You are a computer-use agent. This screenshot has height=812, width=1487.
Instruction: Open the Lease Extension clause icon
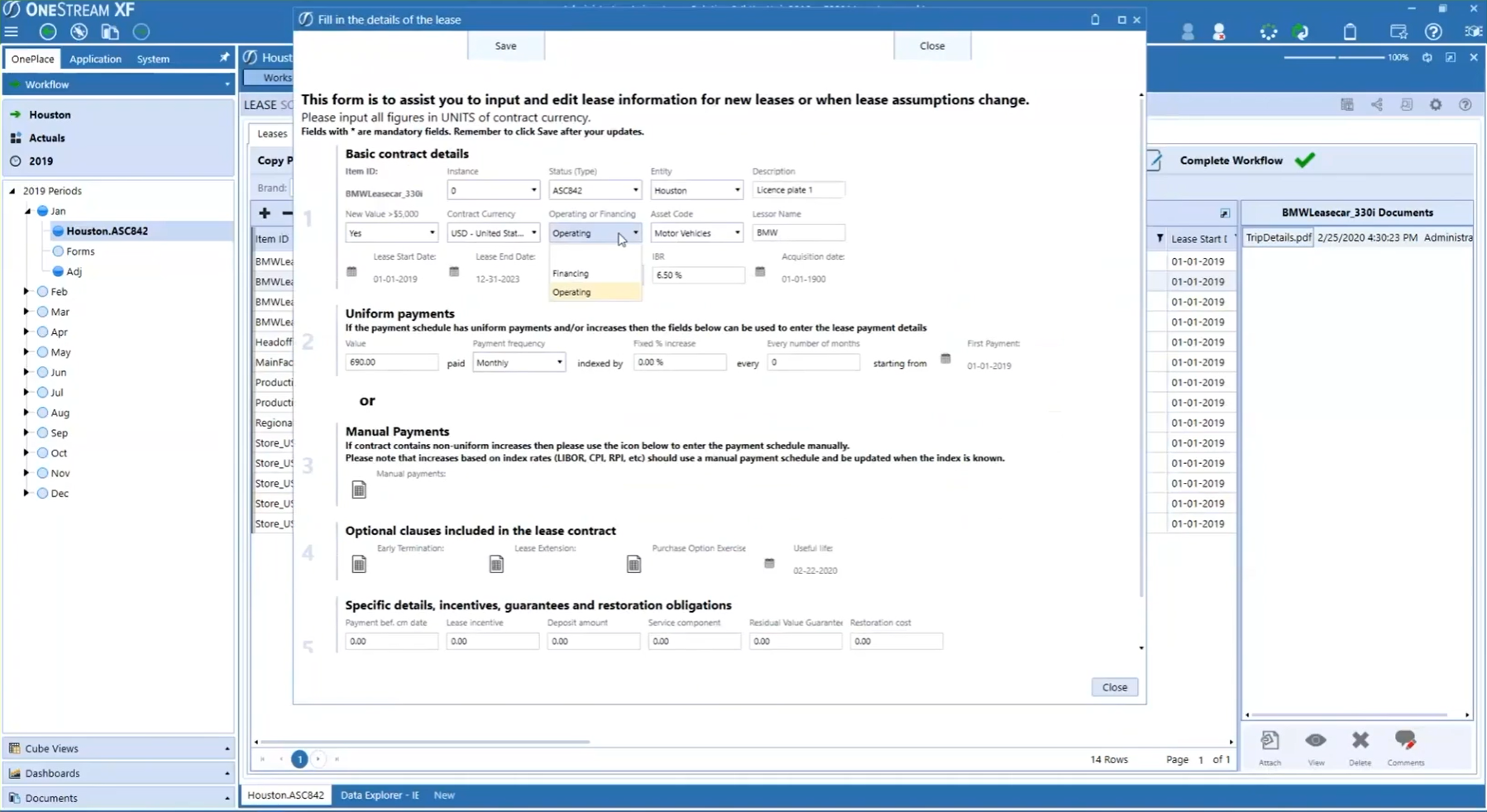pyautogui.click(x=496, y=564)
